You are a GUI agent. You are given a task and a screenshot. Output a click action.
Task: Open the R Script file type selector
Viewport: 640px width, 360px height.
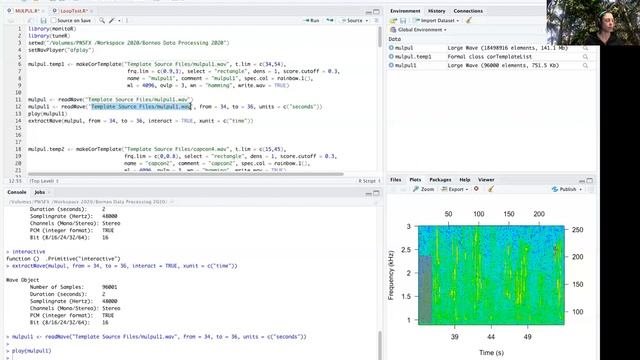[x=369, y=181]
